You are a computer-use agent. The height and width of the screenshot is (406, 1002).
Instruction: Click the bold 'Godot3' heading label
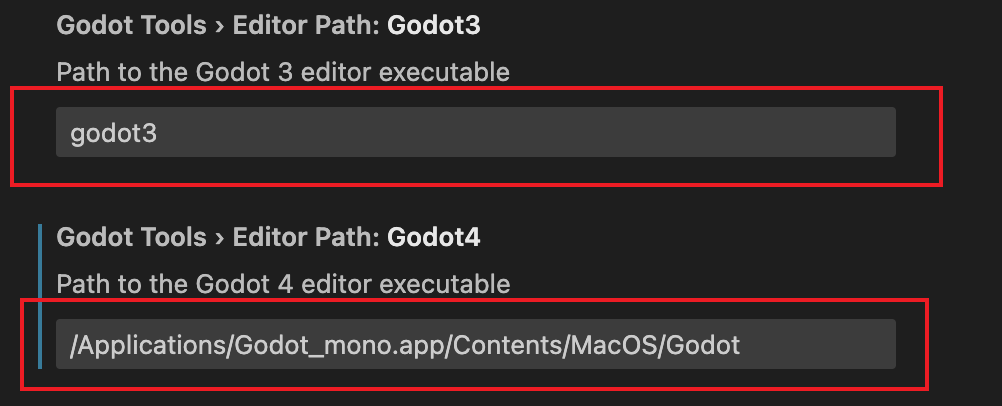pyautogui.click(x=433, y=25)
